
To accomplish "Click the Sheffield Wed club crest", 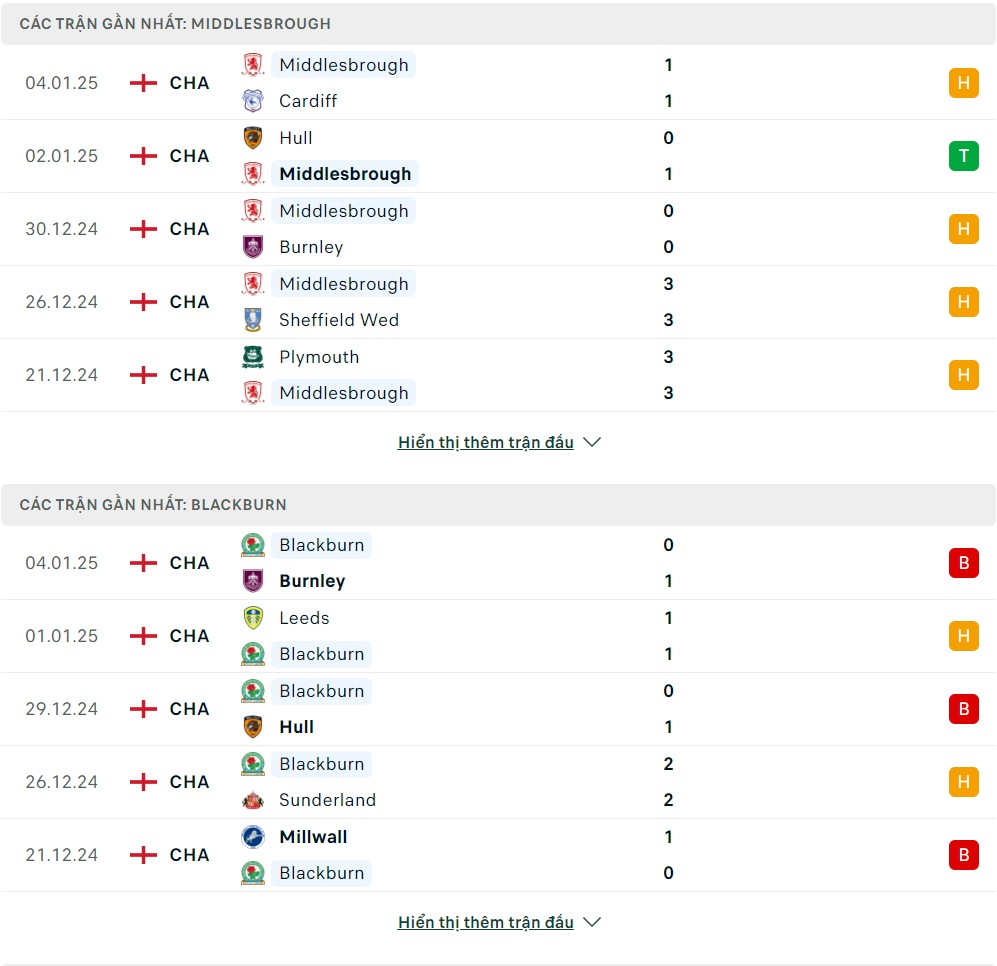I will 253,319.
